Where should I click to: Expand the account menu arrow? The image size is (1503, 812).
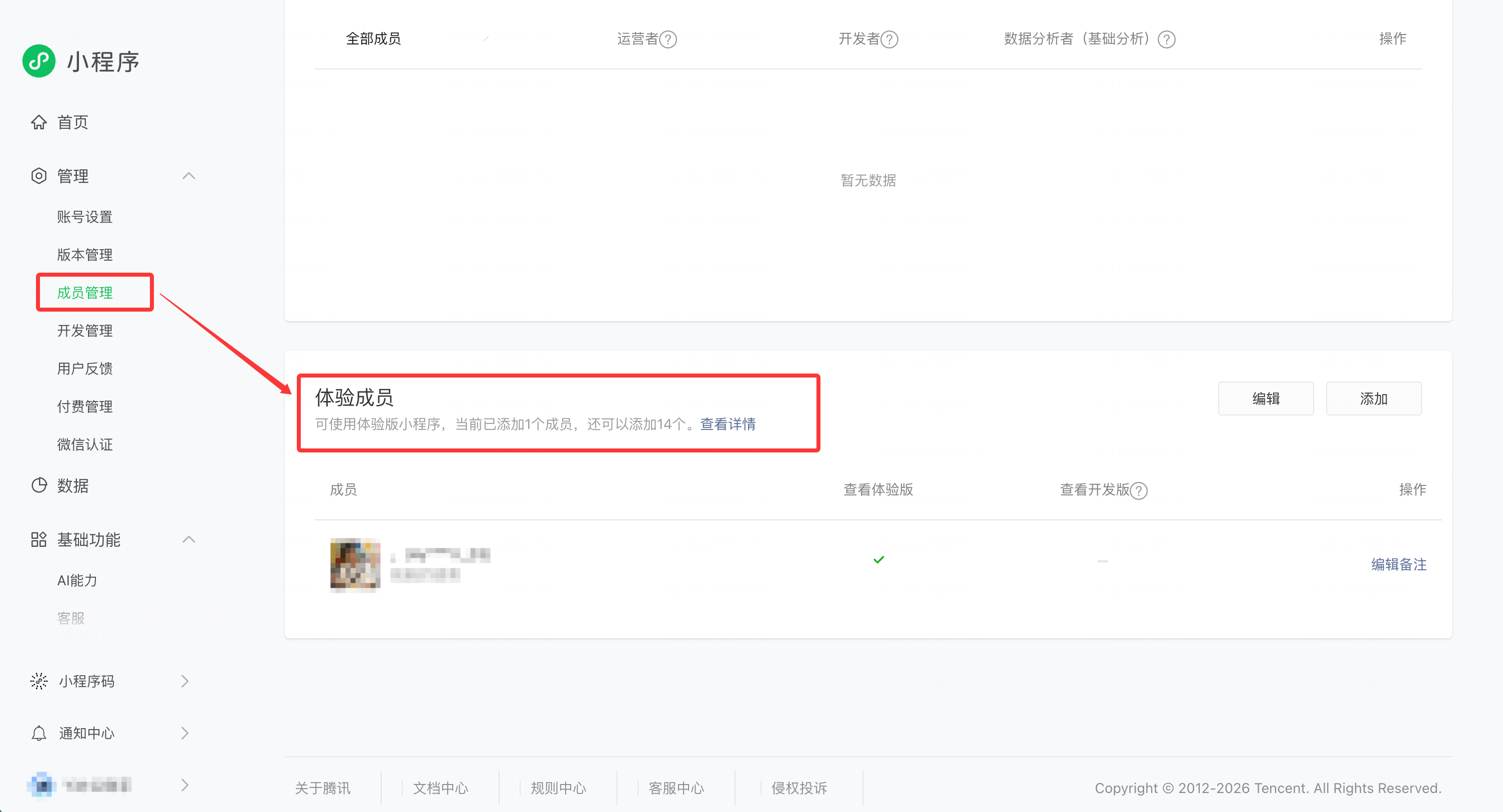(x=185, y=785)
